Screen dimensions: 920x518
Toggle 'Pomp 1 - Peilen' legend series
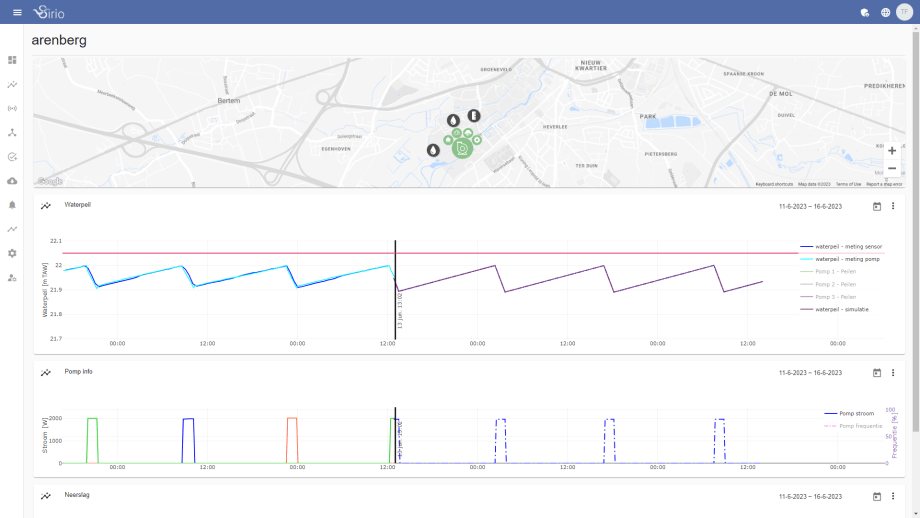point(835,271)
